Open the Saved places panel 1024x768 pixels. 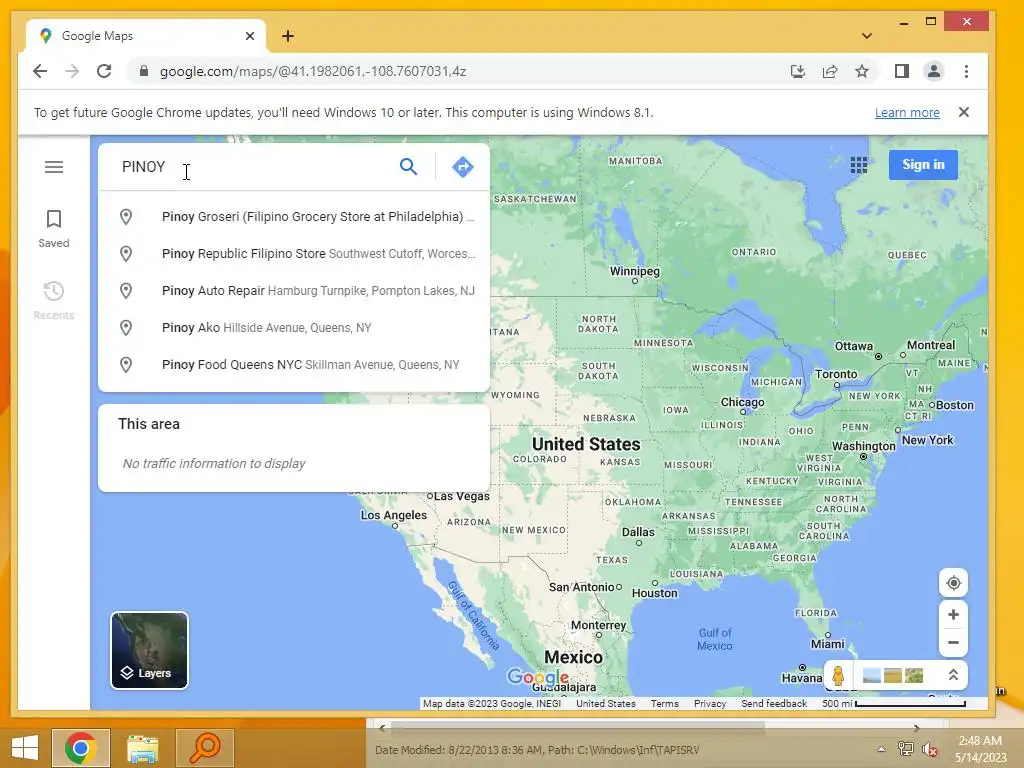click(x=54, y=229)
